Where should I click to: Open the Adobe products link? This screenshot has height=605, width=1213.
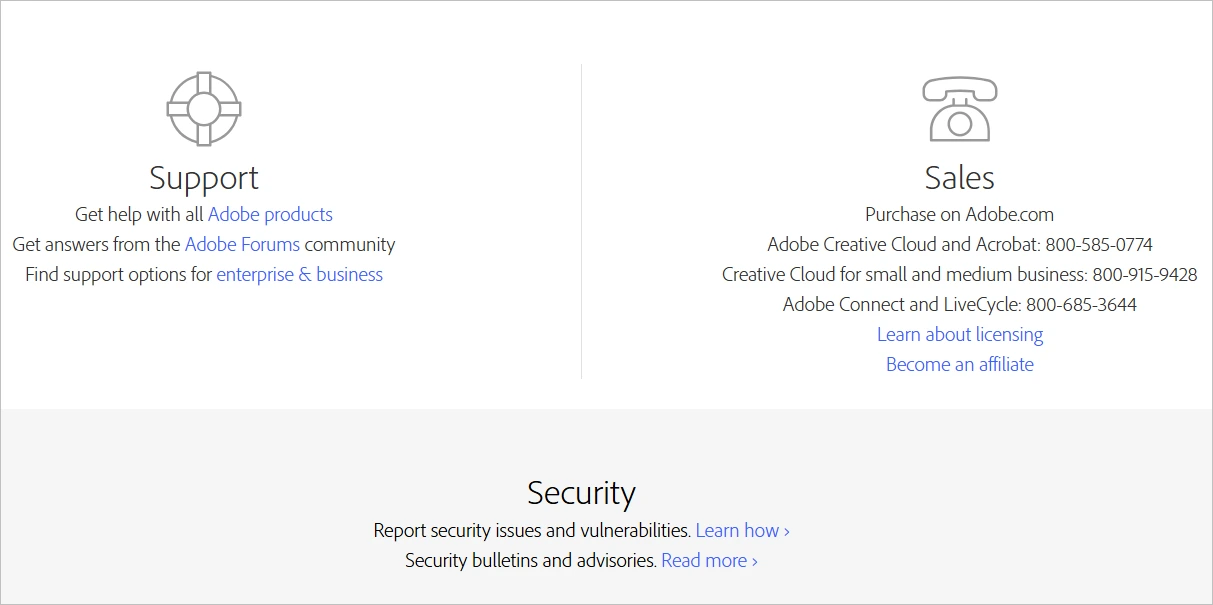tap(270, 214)
